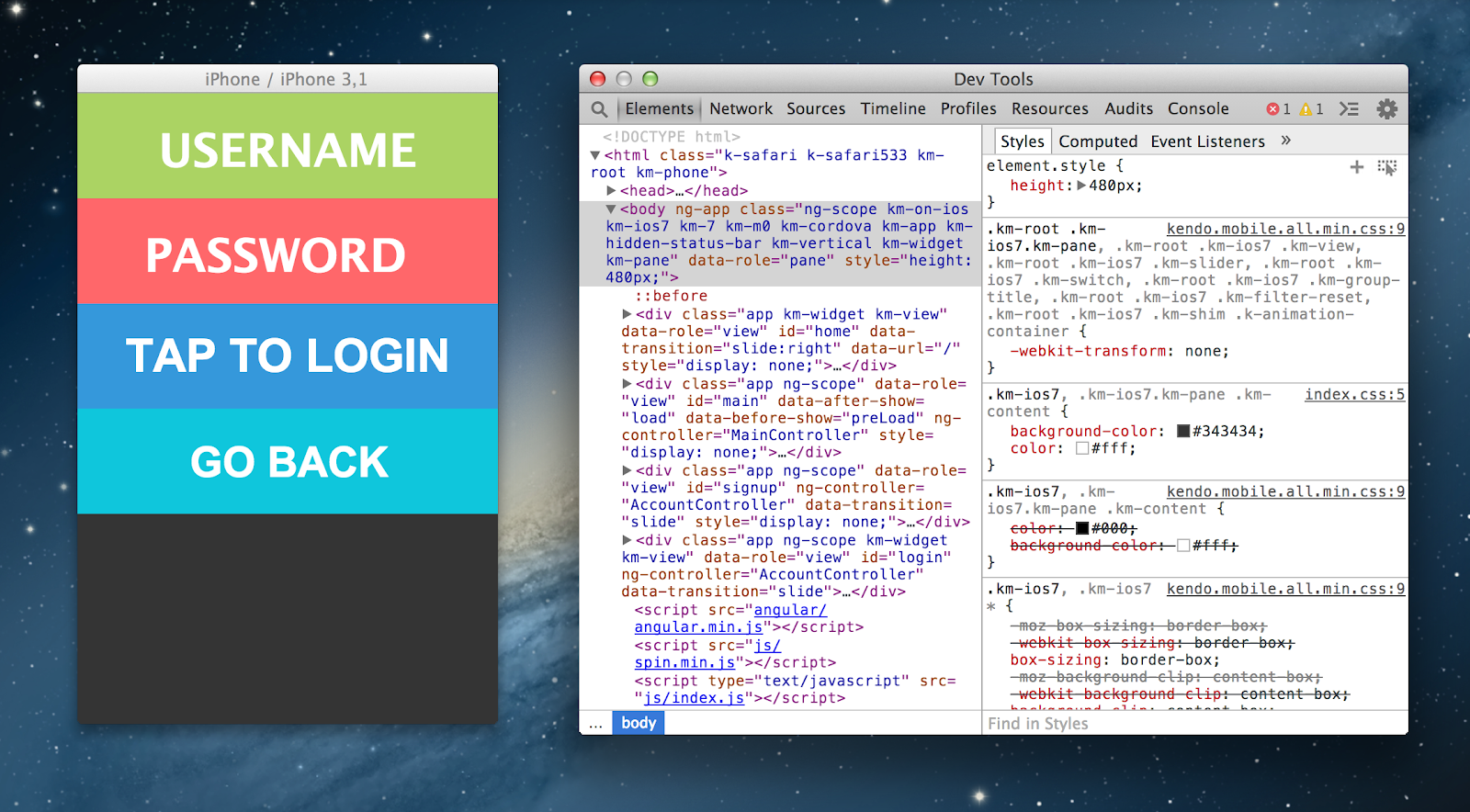The width and height of the screenshot is (1470, 812).
Task: Tap the TAP TO LOGIN button
Action: click(x=288, y=356)
